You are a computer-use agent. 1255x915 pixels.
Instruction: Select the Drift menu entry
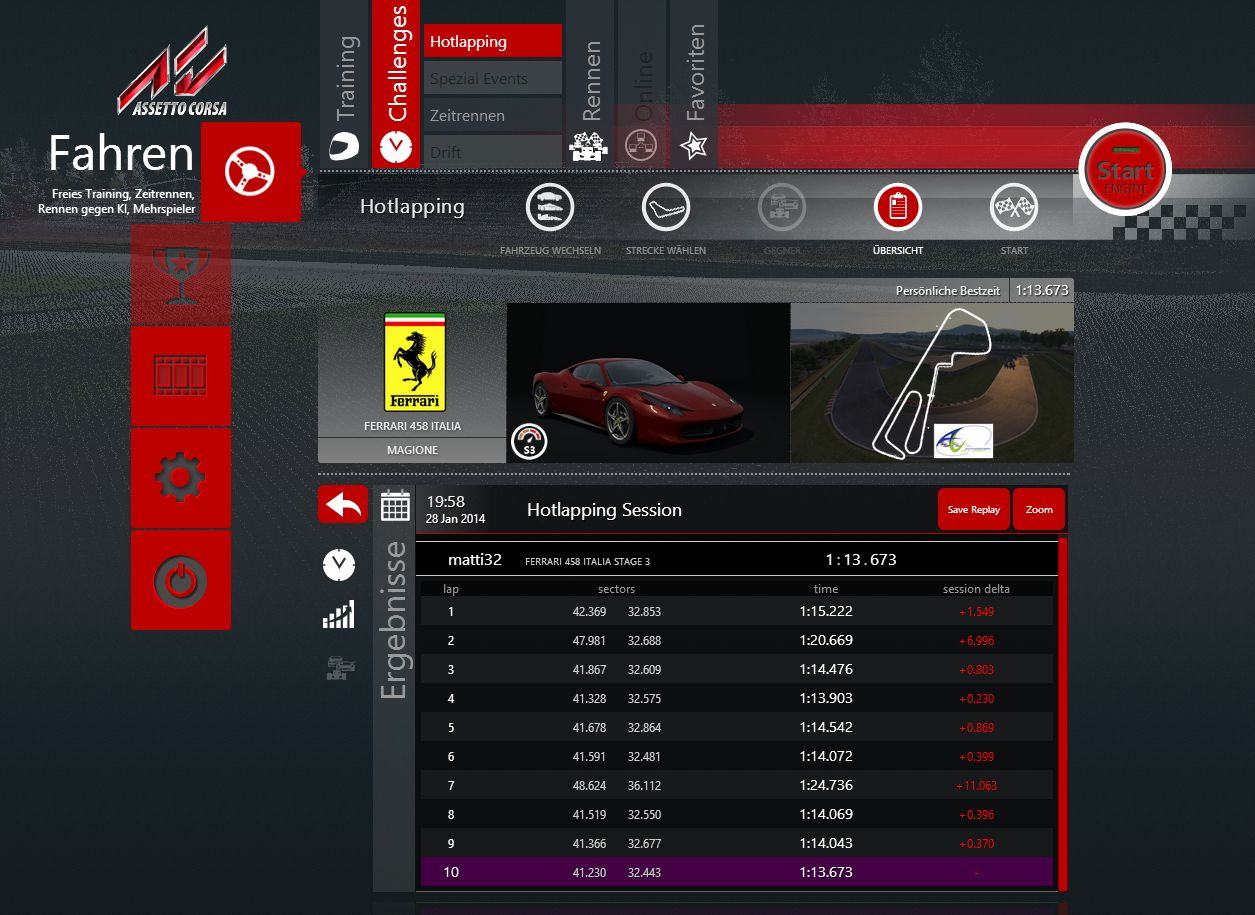click(493, 151)
